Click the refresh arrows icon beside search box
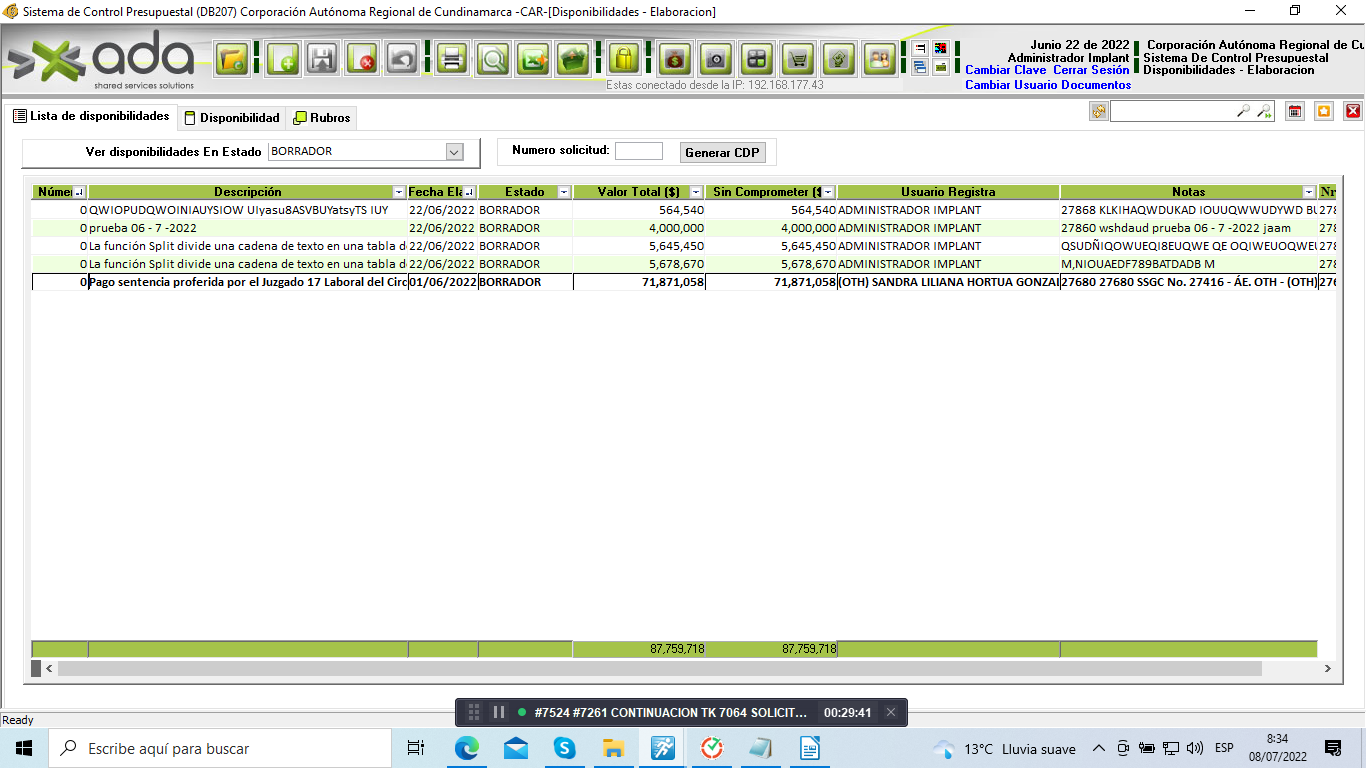 pyautogui.click(x=1099, y=112)
